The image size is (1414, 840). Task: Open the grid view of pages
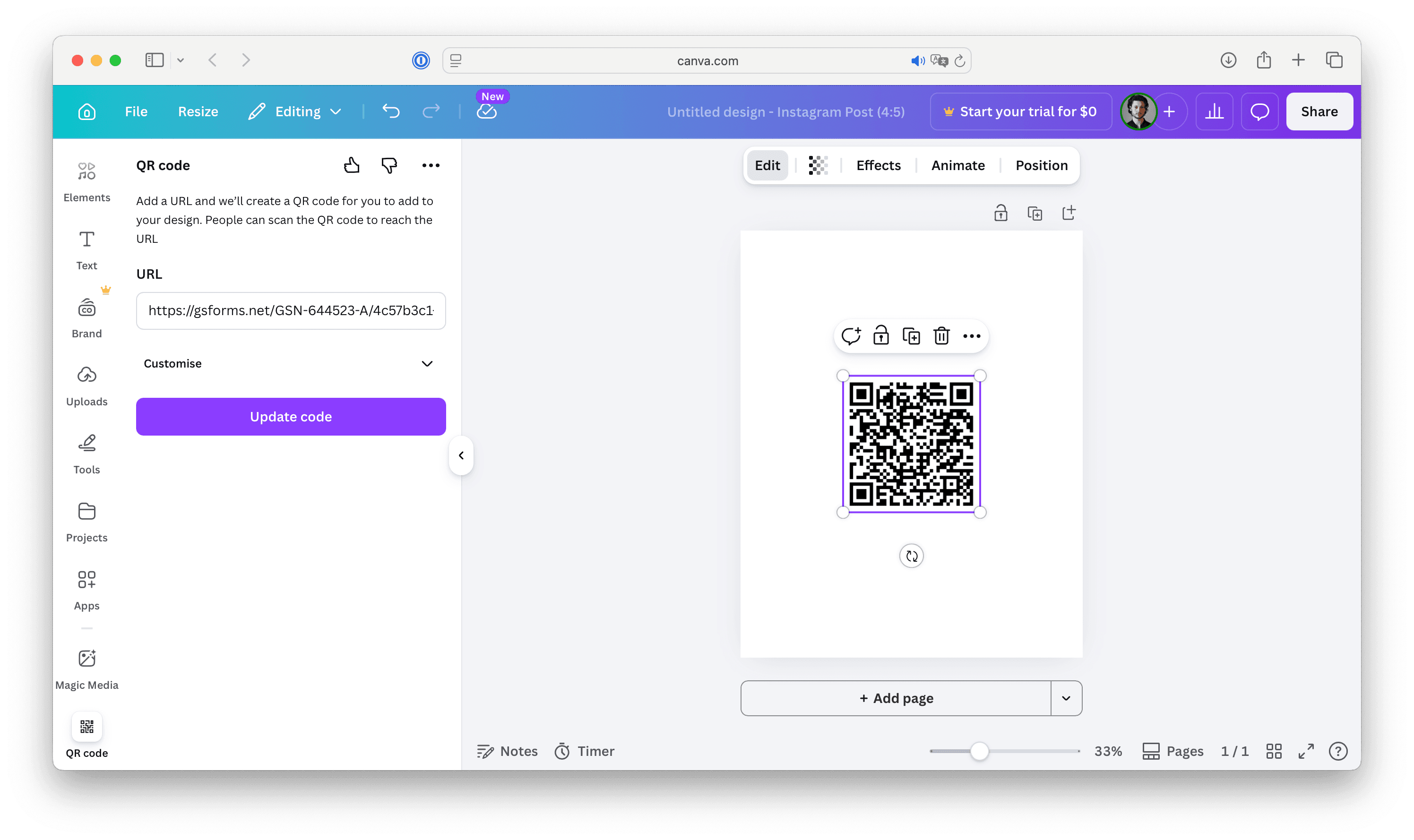pyautogui.click(x=1273, y=751)
